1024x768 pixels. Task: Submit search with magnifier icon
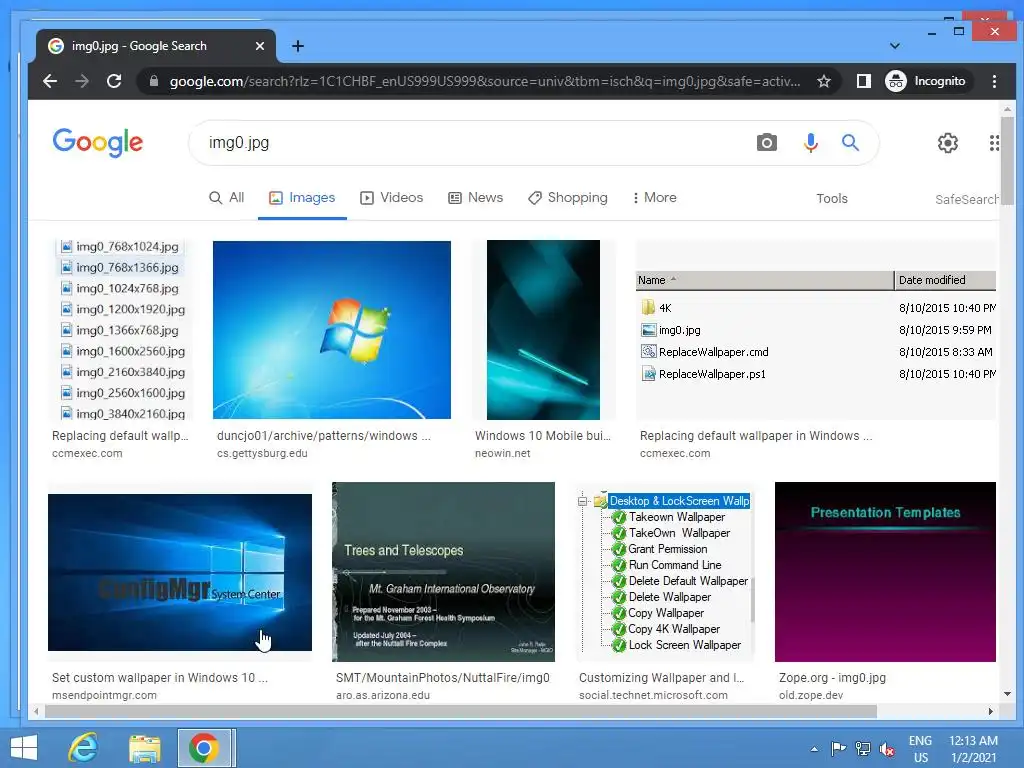tap(850, 142)
